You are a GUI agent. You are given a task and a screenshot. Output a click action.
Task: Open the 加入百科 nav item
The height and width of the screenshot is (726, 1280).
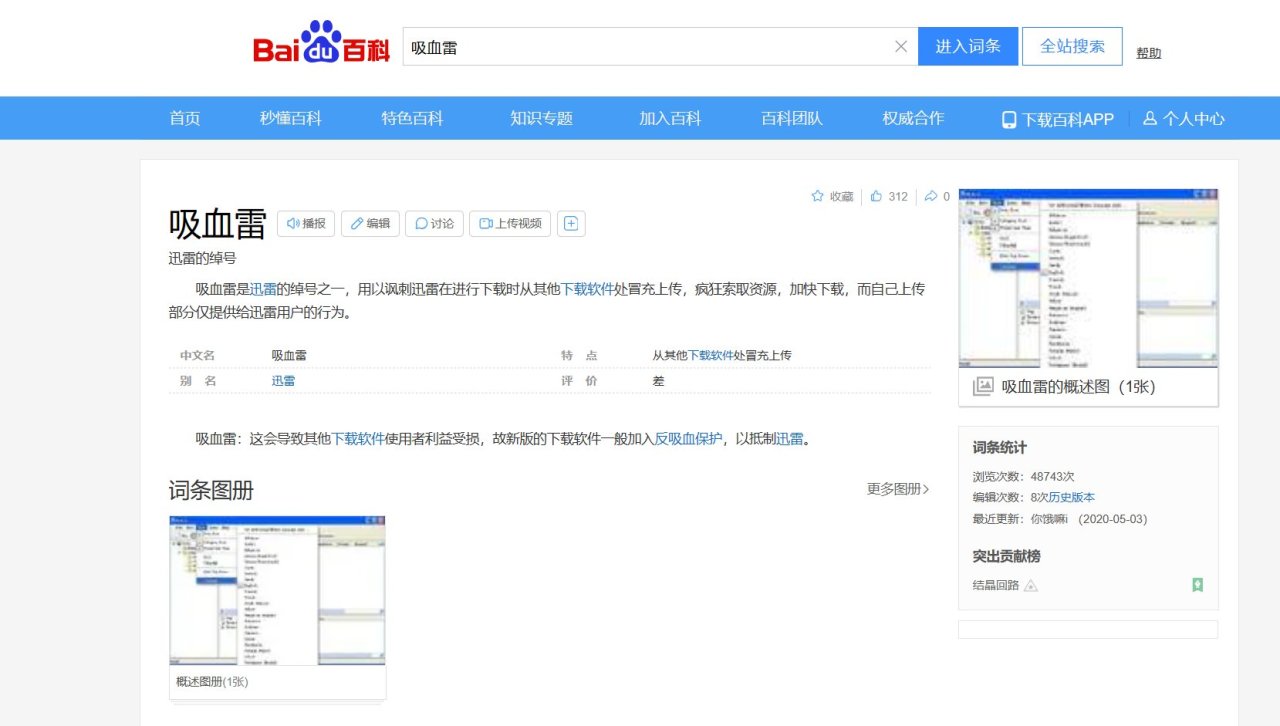pyautogui.click(x=670, y=118)
